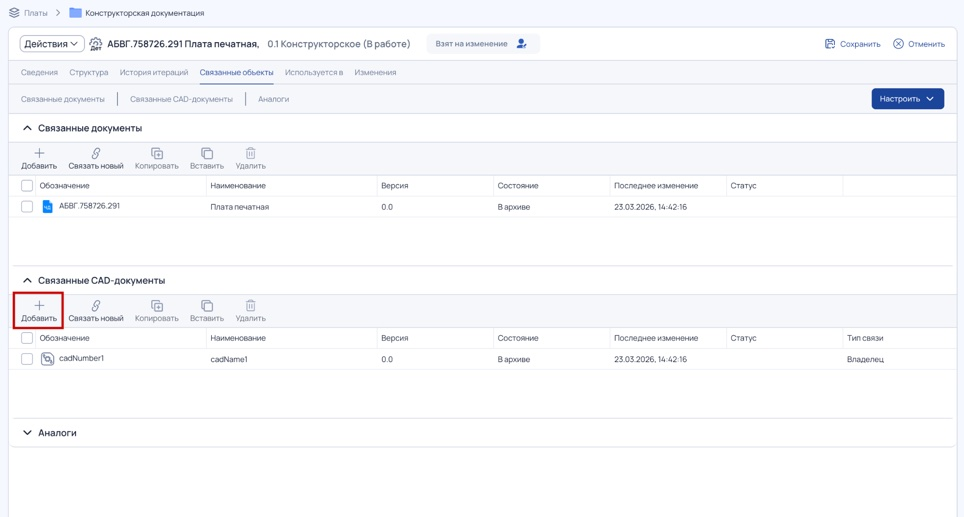Click Связать новый in Связанные документы toolbar
The height and width of the screenshot is (517, 964).
[96, 159]
